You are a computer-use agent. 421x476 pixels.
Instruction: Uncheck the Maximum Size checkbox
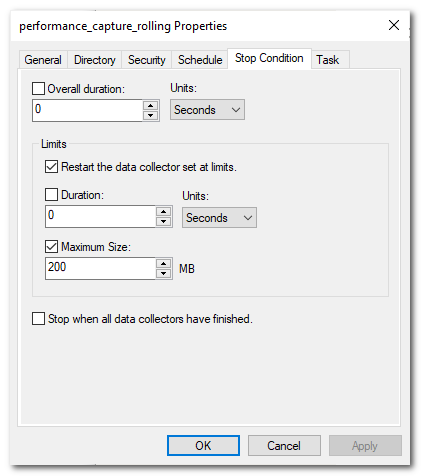click(x=51, y=247)
